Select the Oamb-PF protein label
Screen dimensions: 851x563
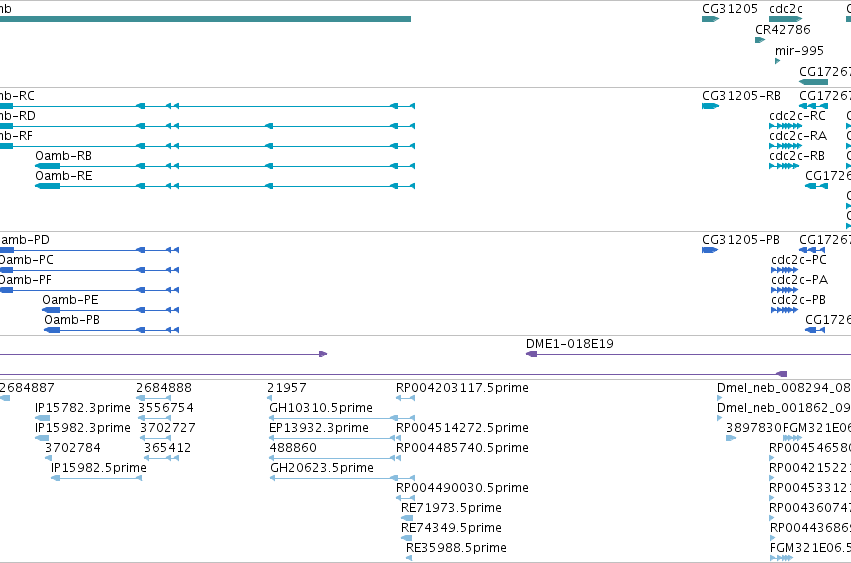pyautogui.click(x=26, y=280)
